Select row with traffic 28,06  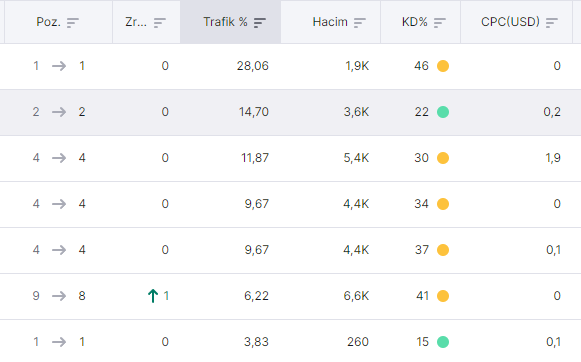coord(290,66)
